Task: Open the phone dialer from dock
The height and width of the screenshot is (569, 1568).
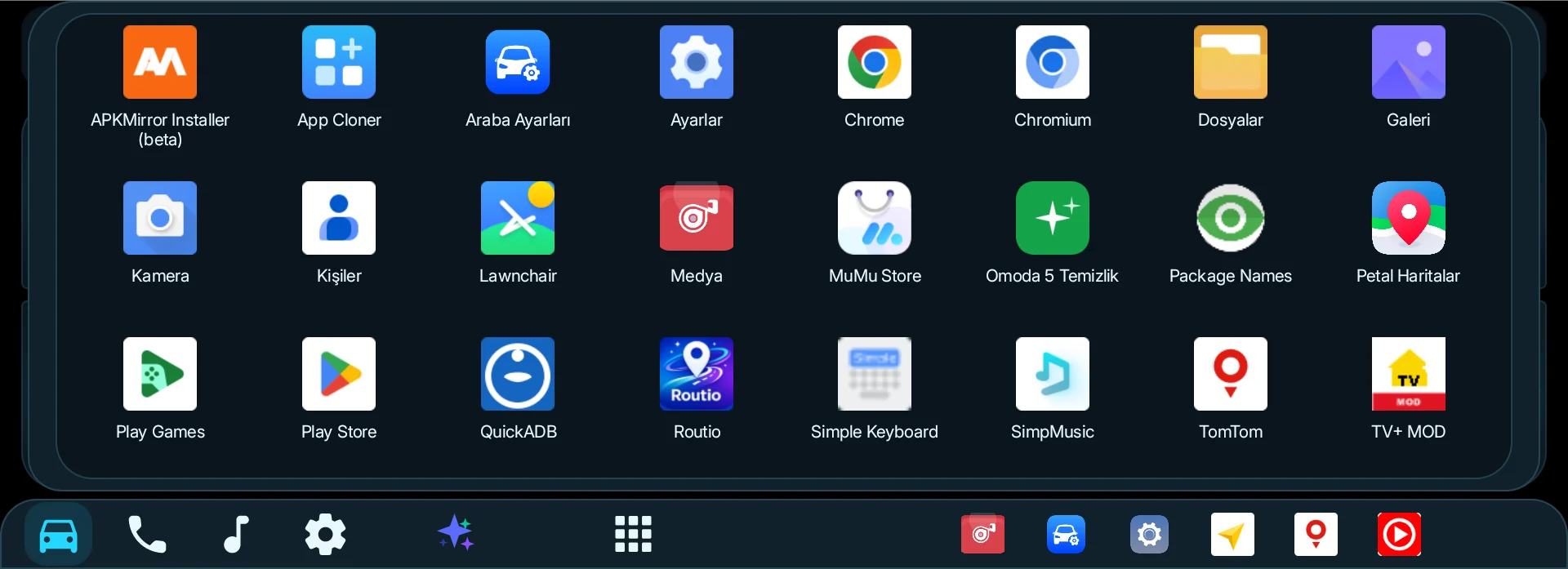Action: 147,535
